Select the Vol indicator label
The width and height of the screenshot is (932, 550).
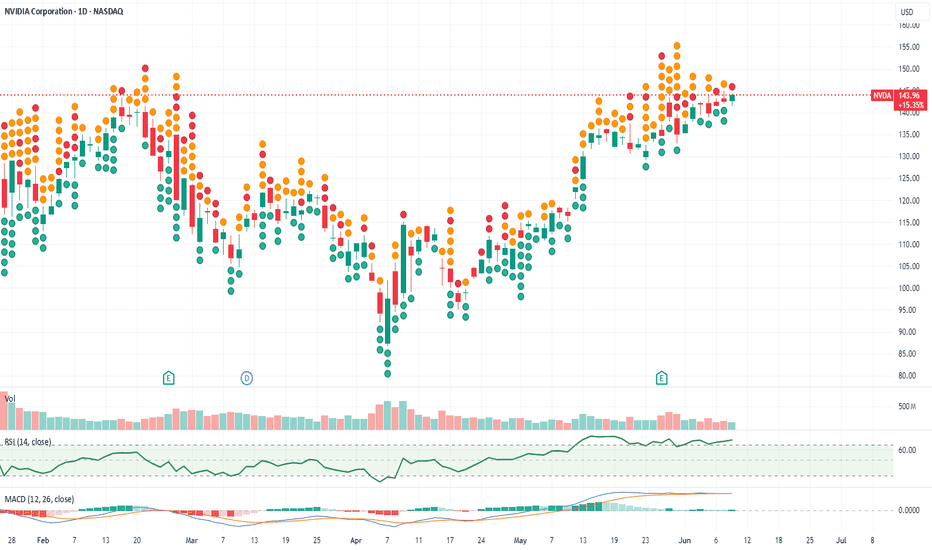pyautogui.click(x=10, y=399)
